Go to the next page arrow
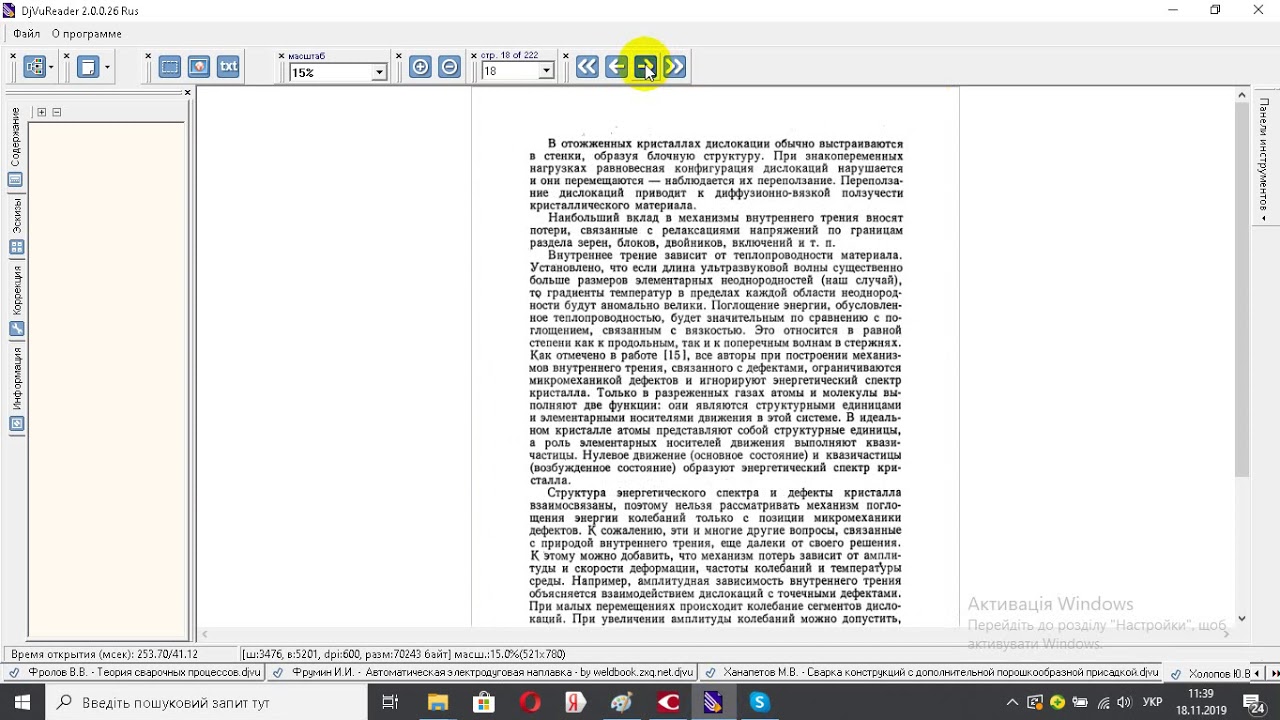 (645, 67)
